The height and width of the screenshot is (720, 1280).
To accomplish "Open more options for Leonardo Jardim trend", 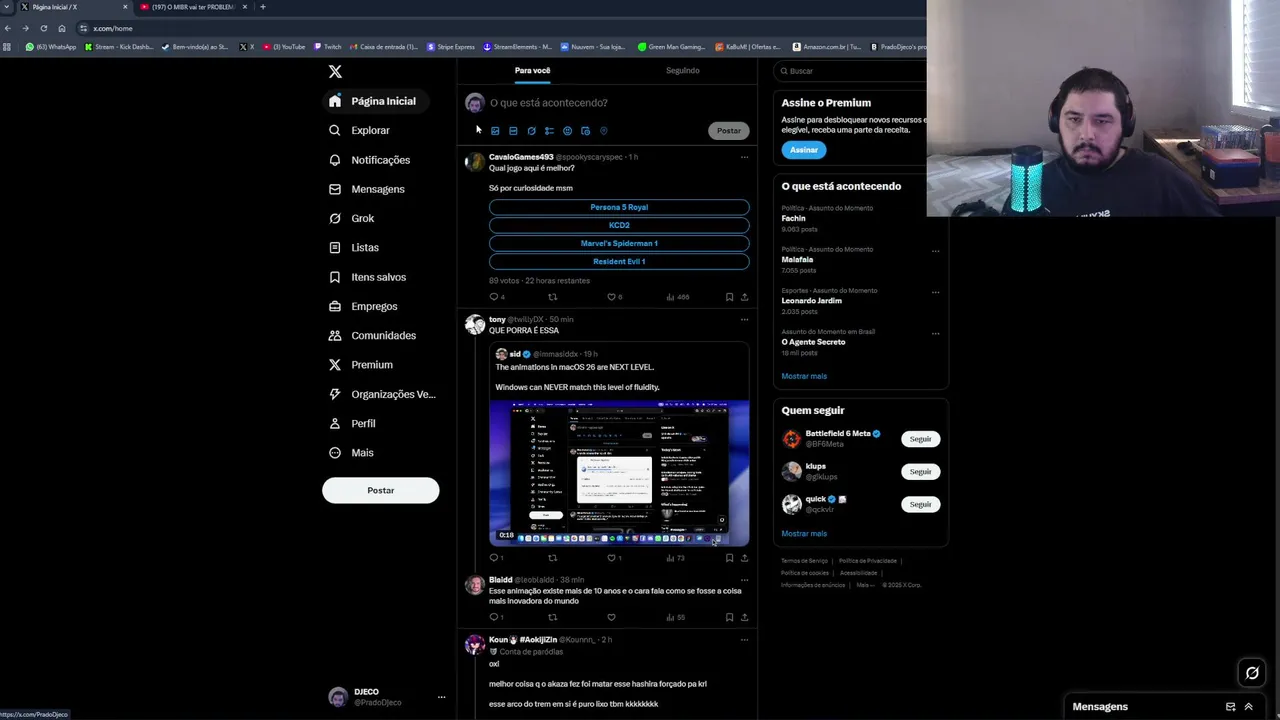I will point(936,292).
